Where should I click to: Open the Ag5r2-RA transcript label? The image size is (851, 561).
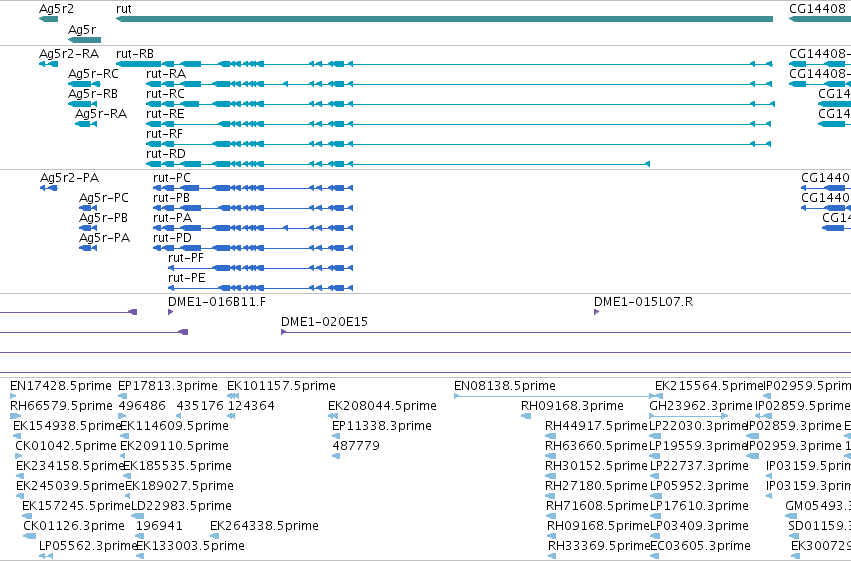[69, 54]
